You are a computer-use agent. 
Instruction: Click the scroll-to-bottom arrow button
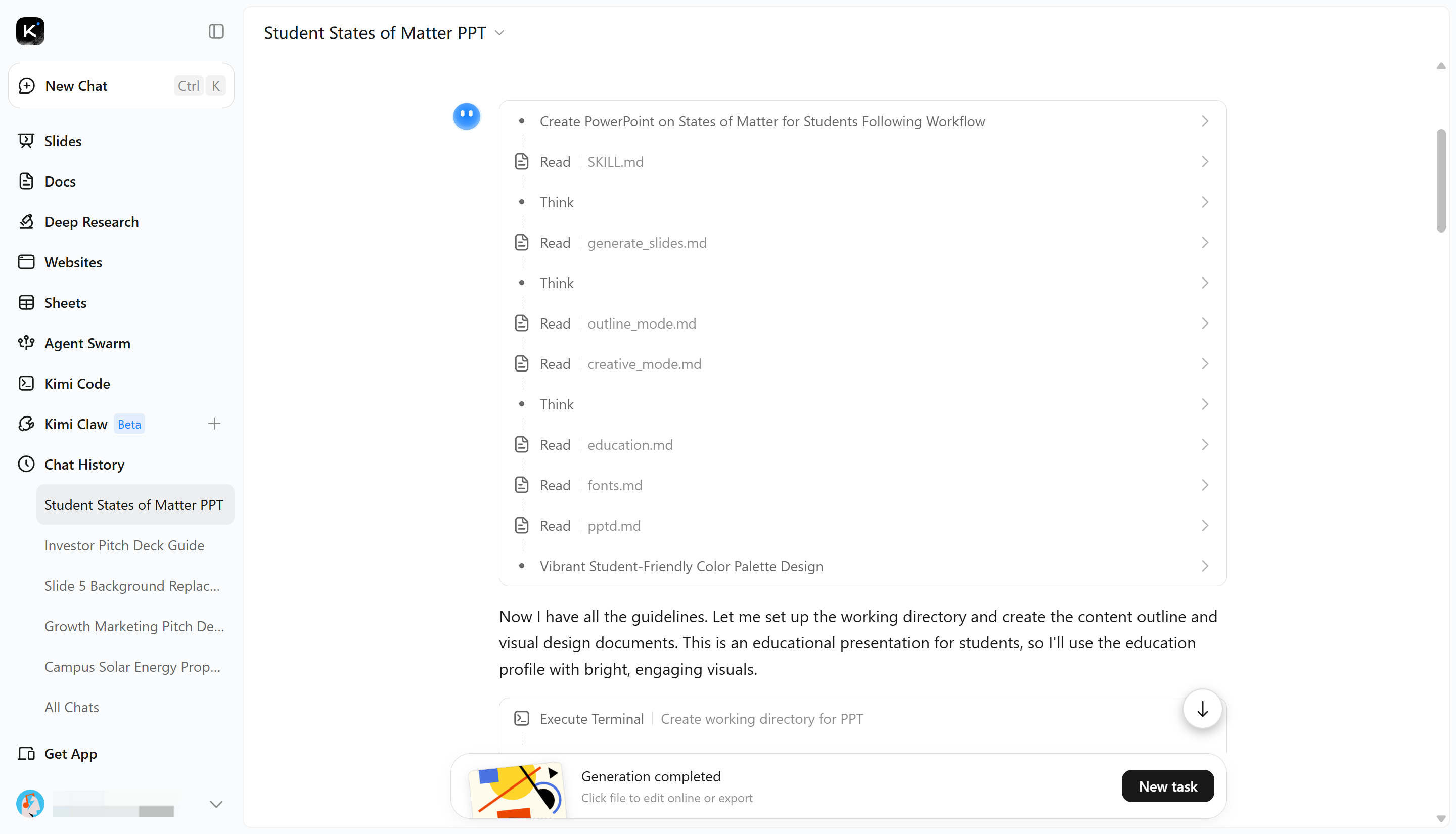tap(1202, 709)
